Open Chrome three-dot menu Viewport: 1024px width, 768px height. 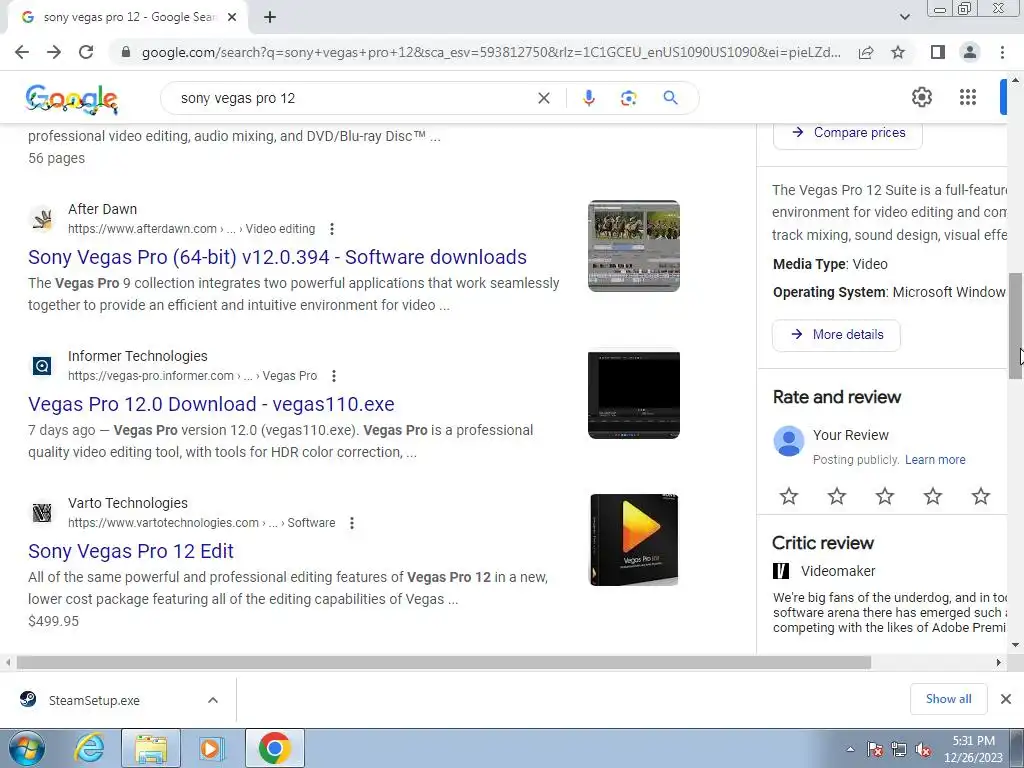pyautogui.click(x=1002, y=52)
